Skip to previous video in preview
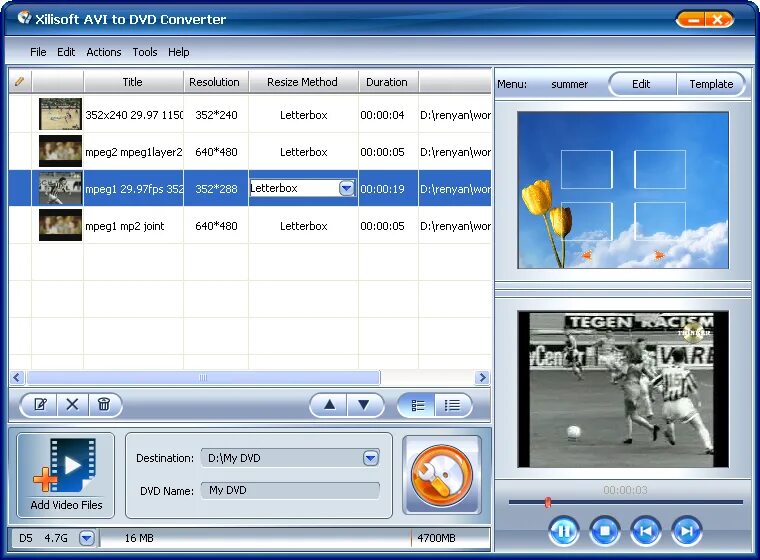This screenshot has height=560, width=760. [646, 531]
